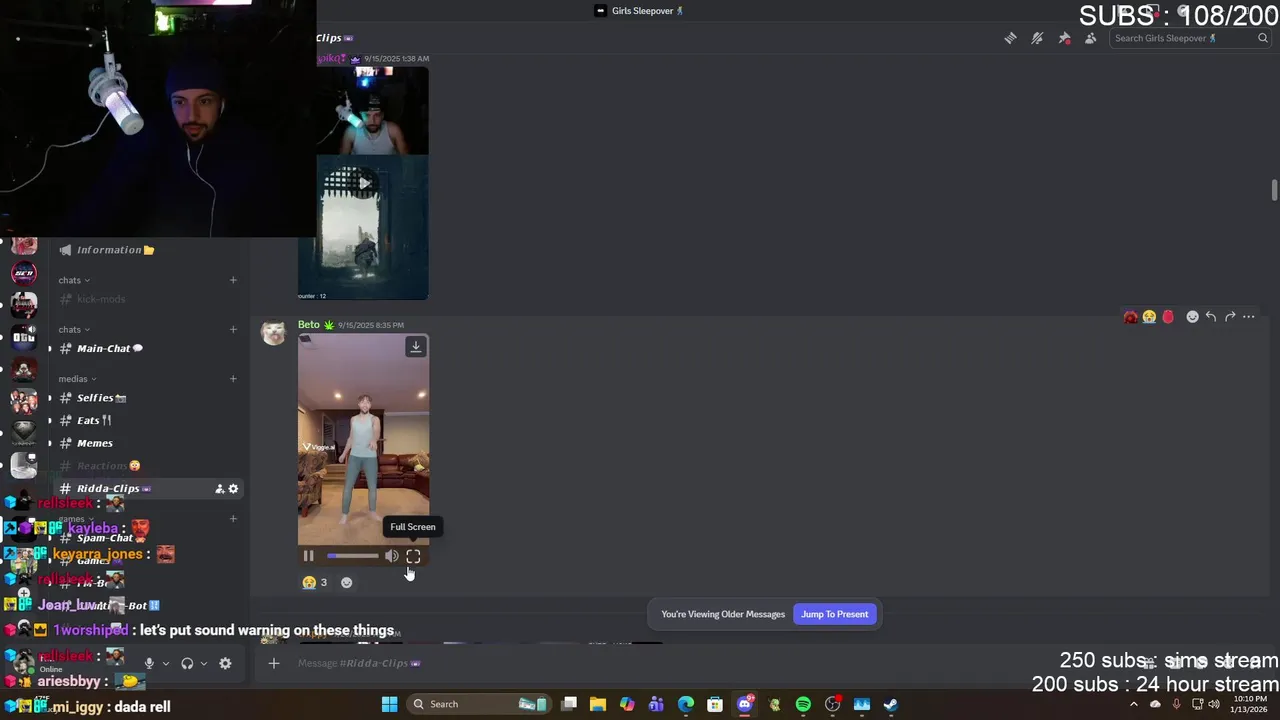React with the crying face quick emoji
This screenshot has height=720, width=1280.
1149,317
